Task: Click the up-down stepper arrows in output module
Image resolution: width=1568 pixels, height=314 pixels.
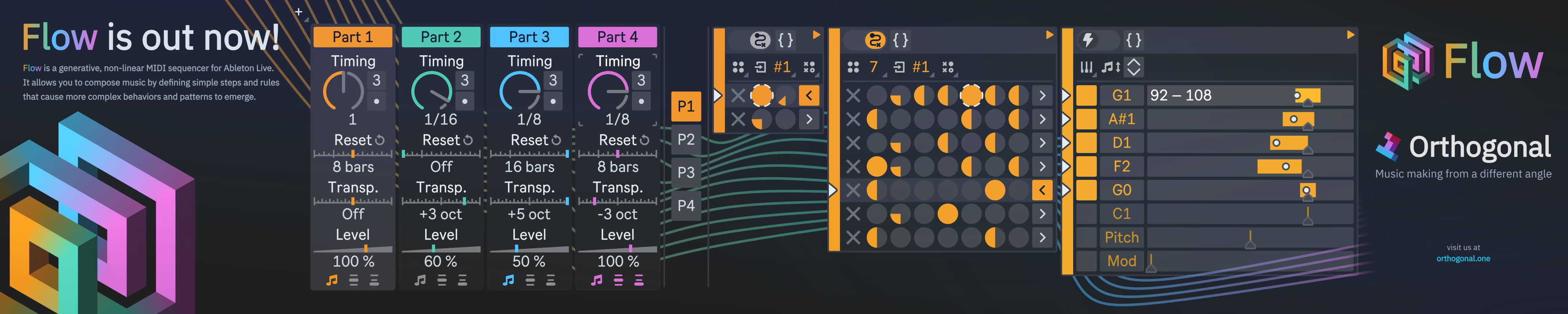Action: tap(1133, 67)
